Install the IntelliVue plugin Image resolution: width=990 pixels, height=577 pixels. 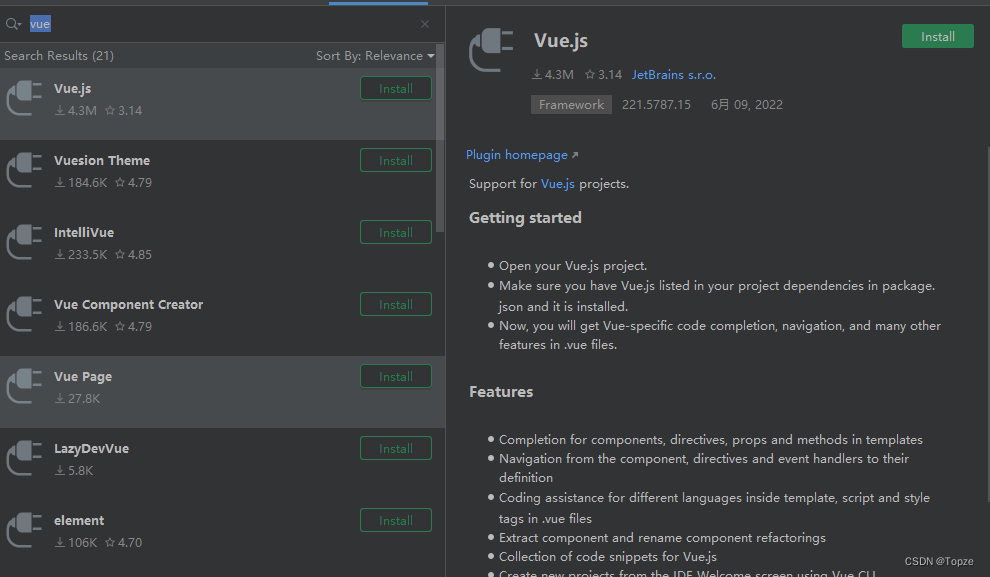point(396,232)
